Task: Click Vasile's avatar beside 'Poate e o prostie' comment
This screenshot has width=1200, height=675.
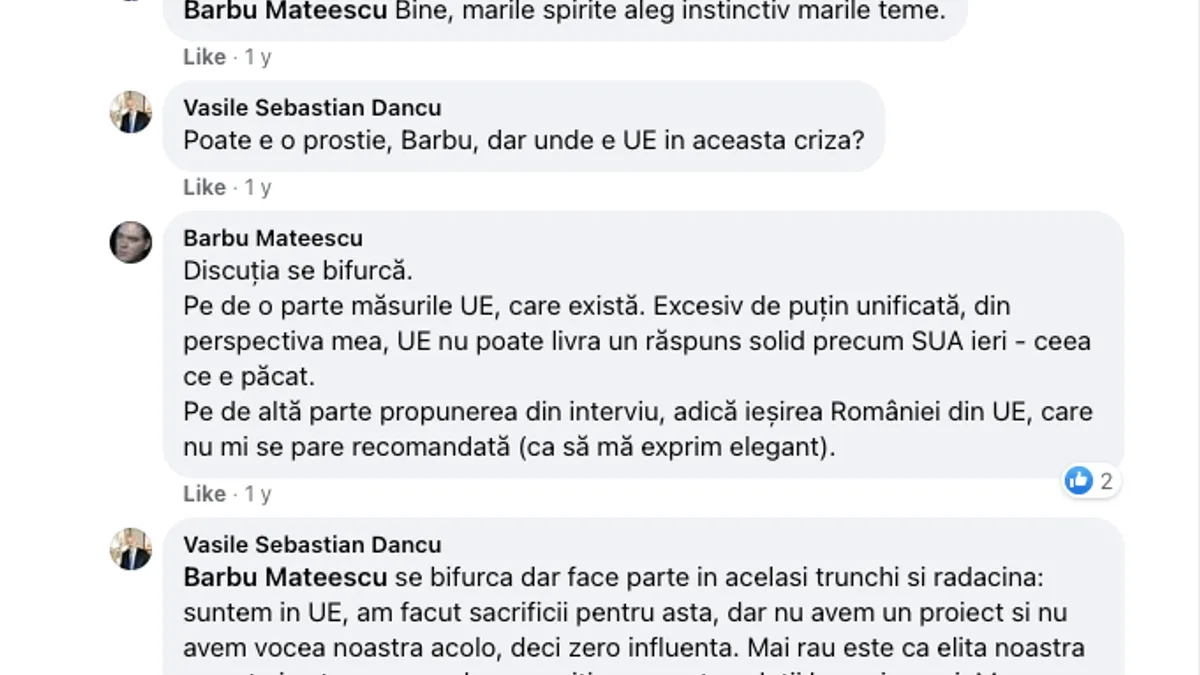Action: [x=131, y=112]
